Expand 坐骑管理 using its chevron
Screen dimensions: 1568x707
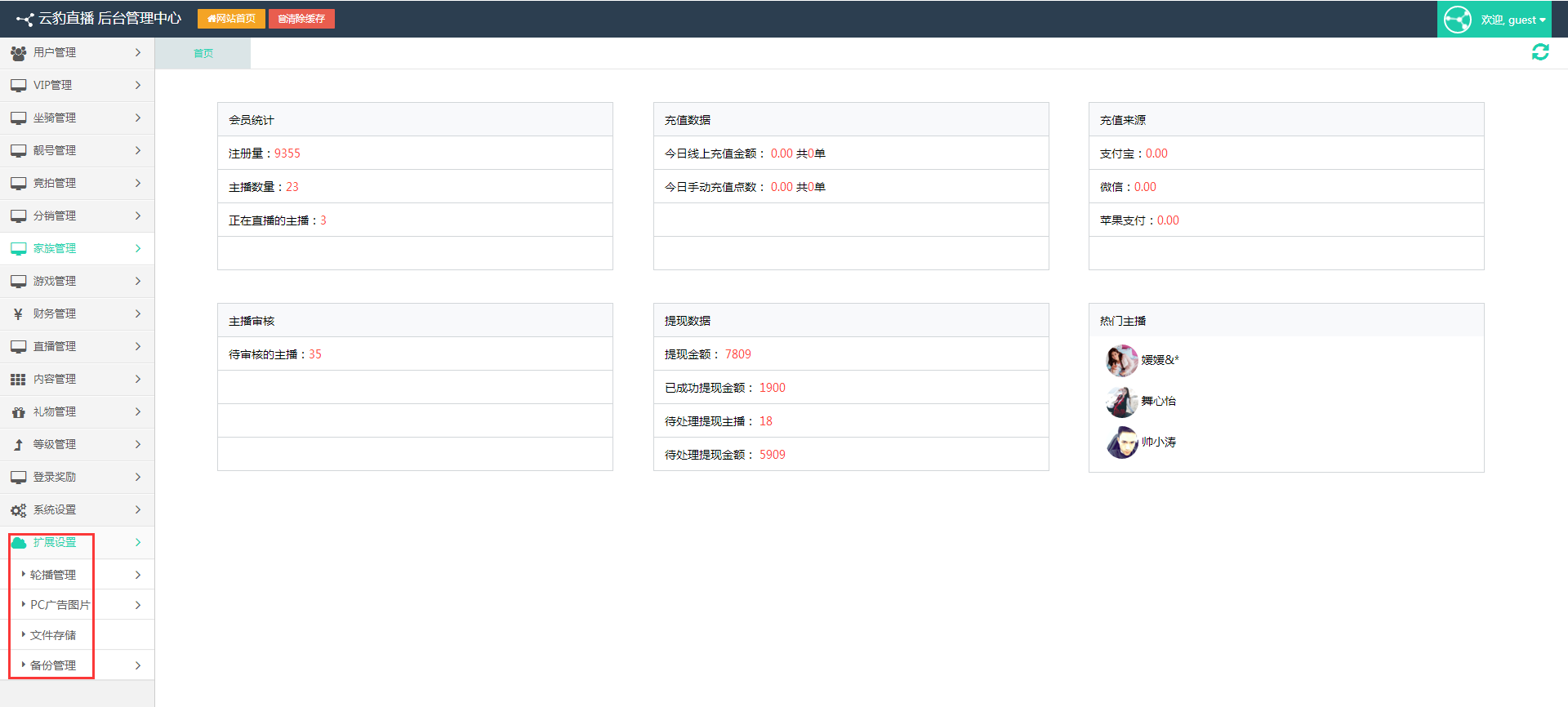[x=138, y=118]
